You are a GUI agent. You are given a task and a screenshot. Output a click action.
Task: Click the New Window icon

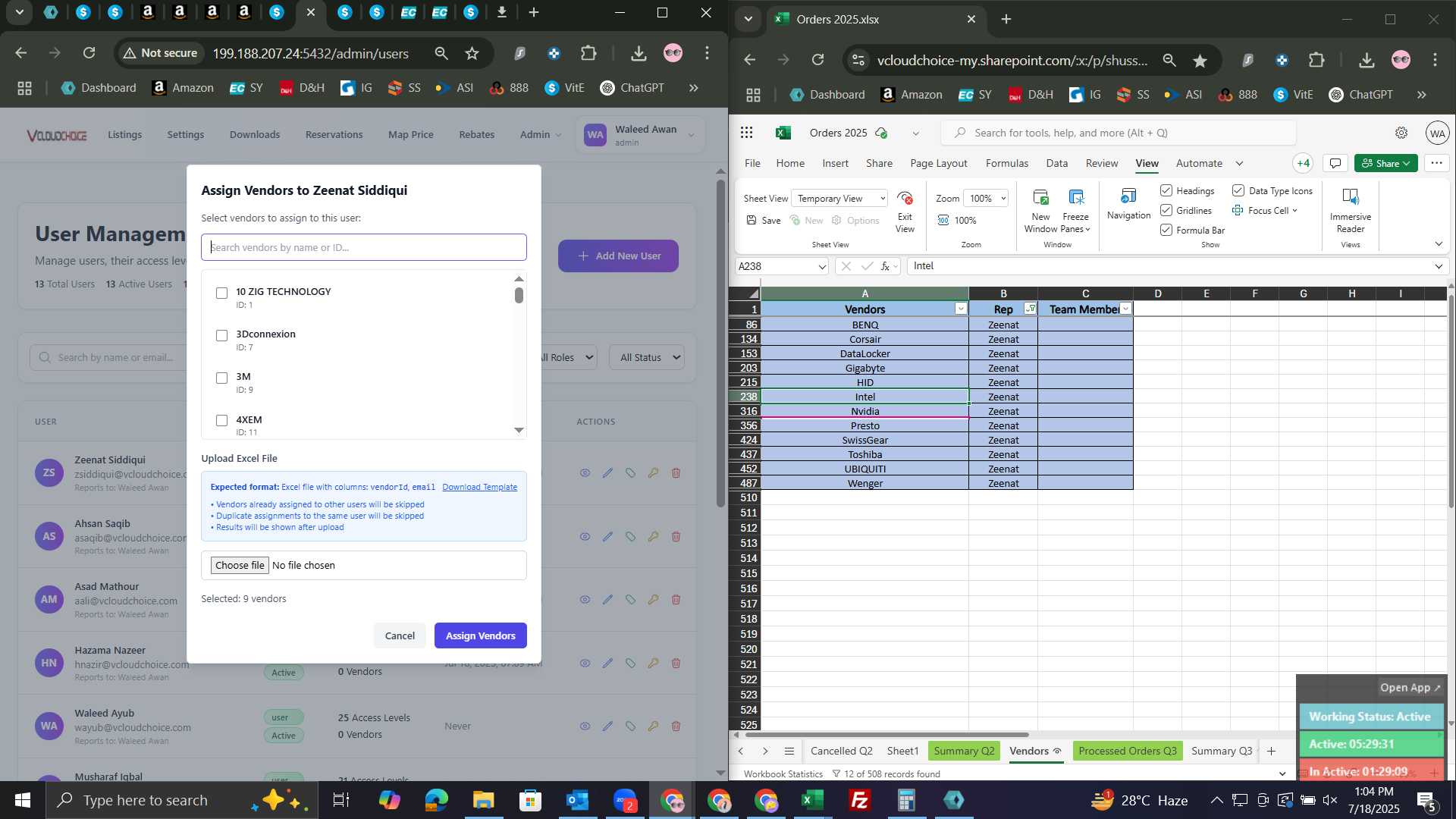1040,198
